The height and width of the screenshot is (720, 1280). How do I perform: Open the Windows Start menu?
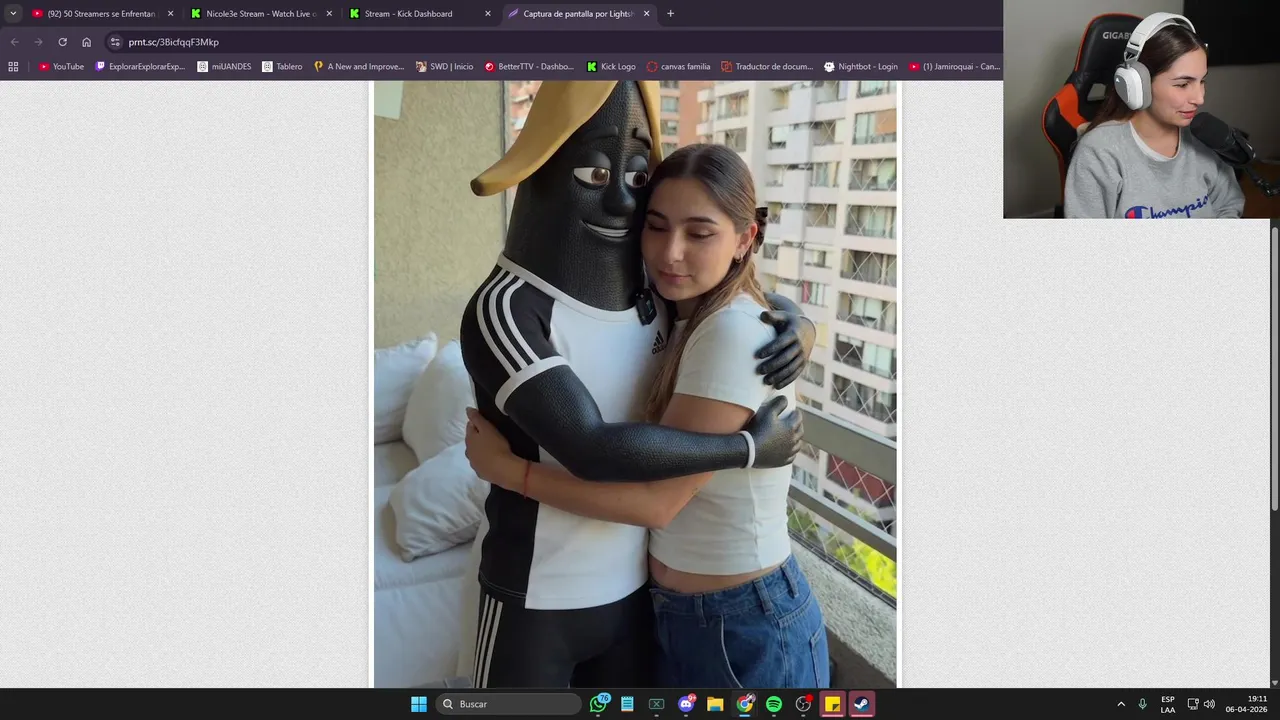click(419, 704)
